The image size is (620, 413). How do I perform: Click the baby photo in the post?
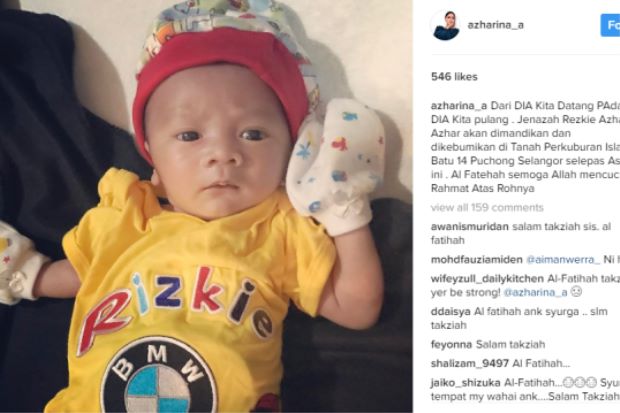pos(206,206)
